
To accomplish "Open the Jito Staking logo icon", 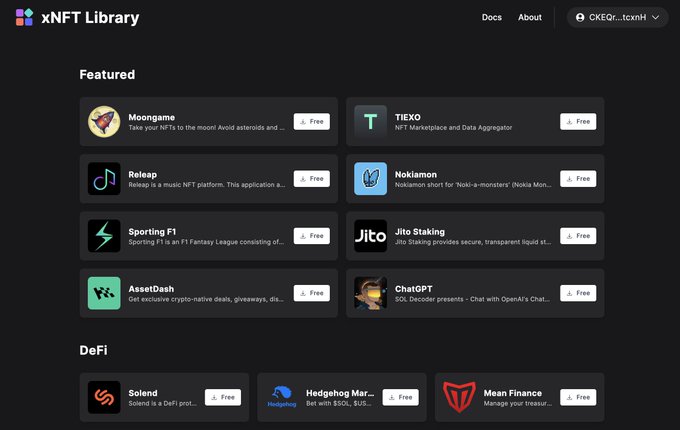I will [x=370, y=236].
